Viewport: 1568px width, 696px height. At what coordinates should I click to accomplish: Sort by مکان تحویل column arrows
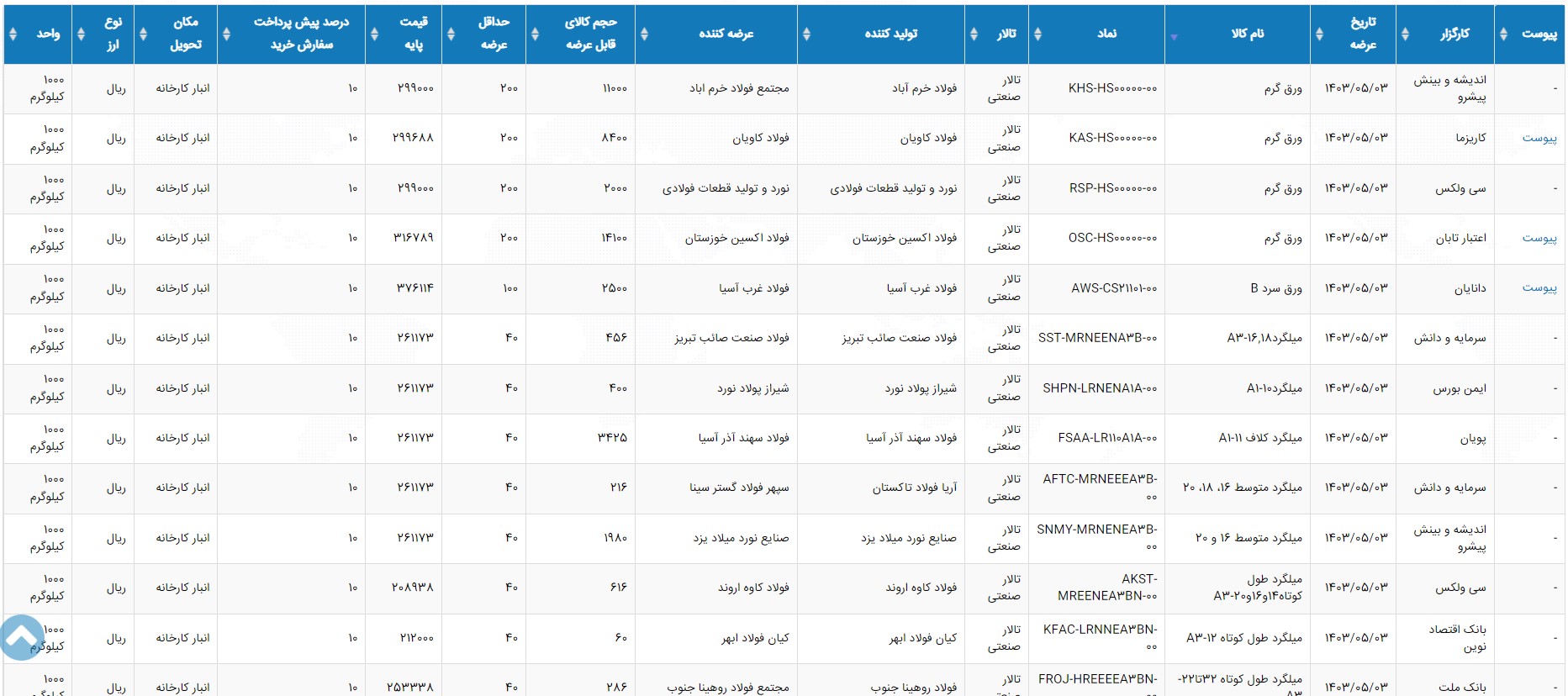143,34
